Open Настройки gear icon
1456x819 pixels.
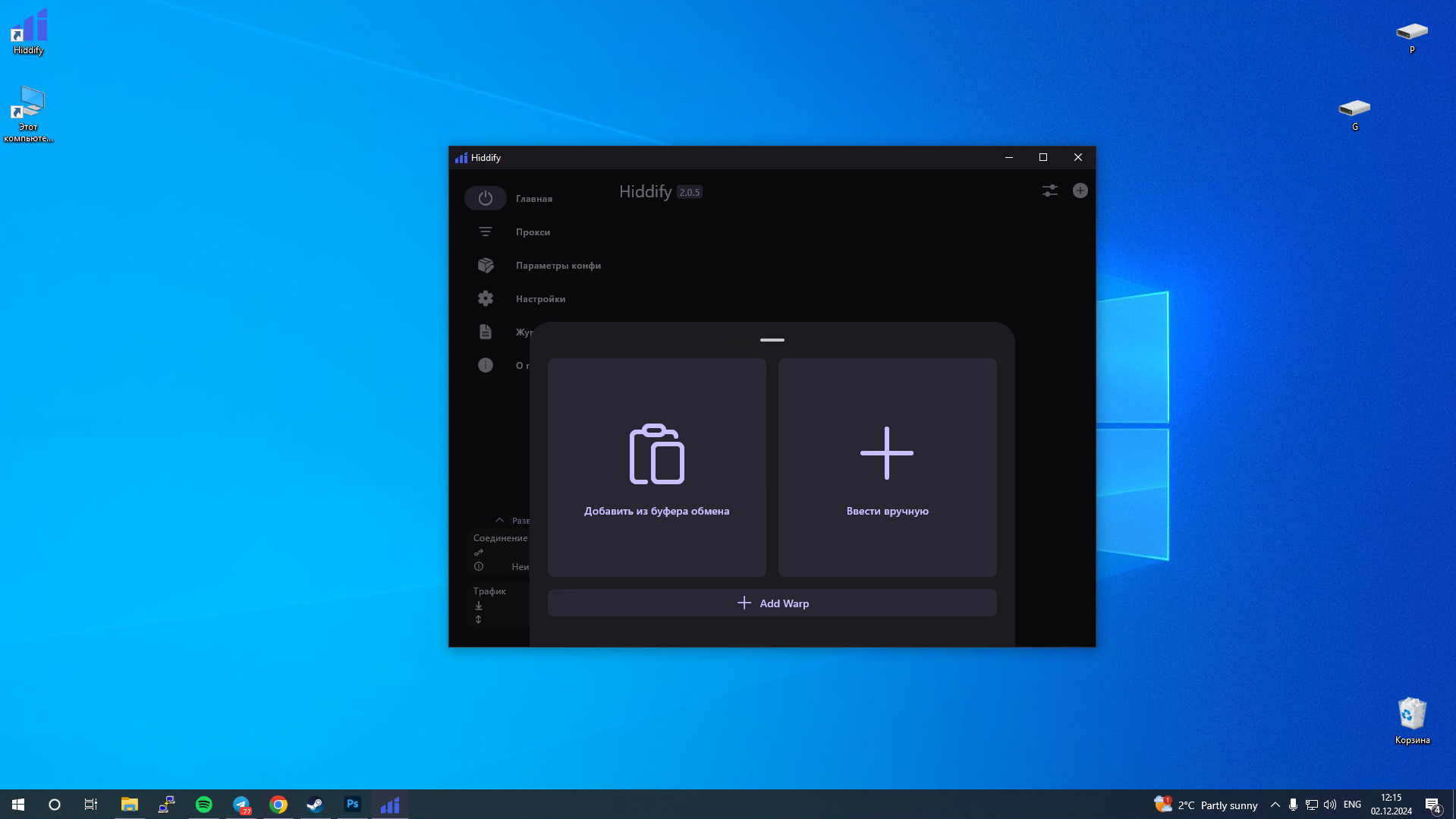tap(486, 298)
